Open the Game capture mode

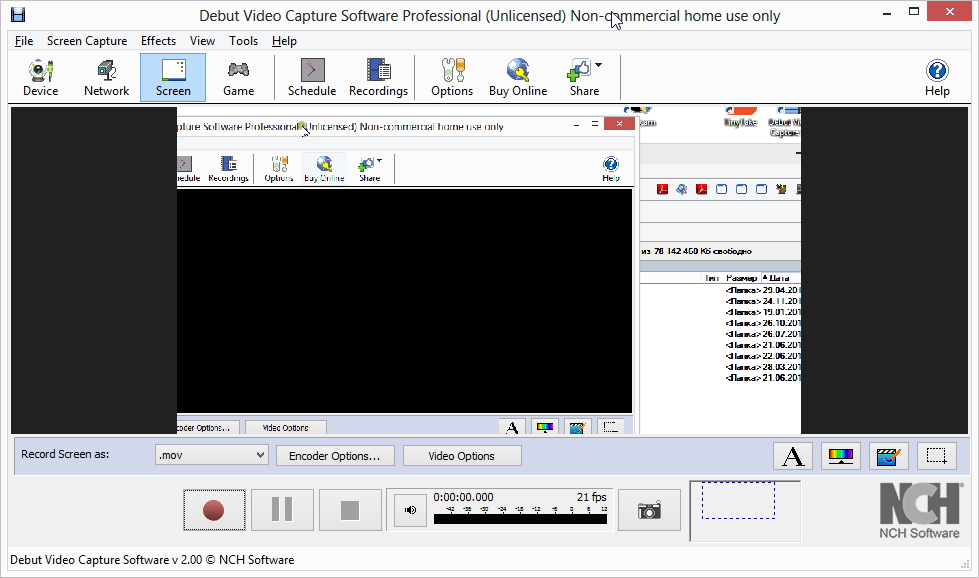click(239, 77)
